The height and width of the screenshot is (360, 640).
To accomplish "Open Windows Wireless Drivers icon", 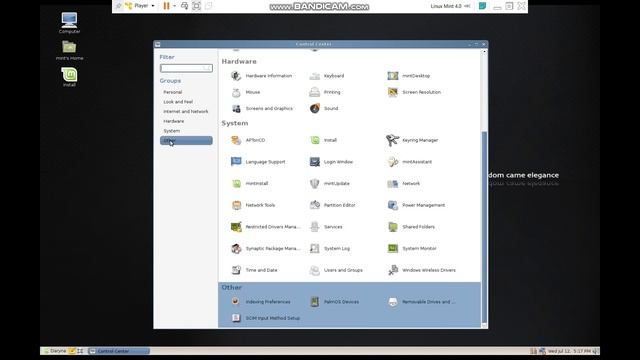I will (x=393, y=270).
